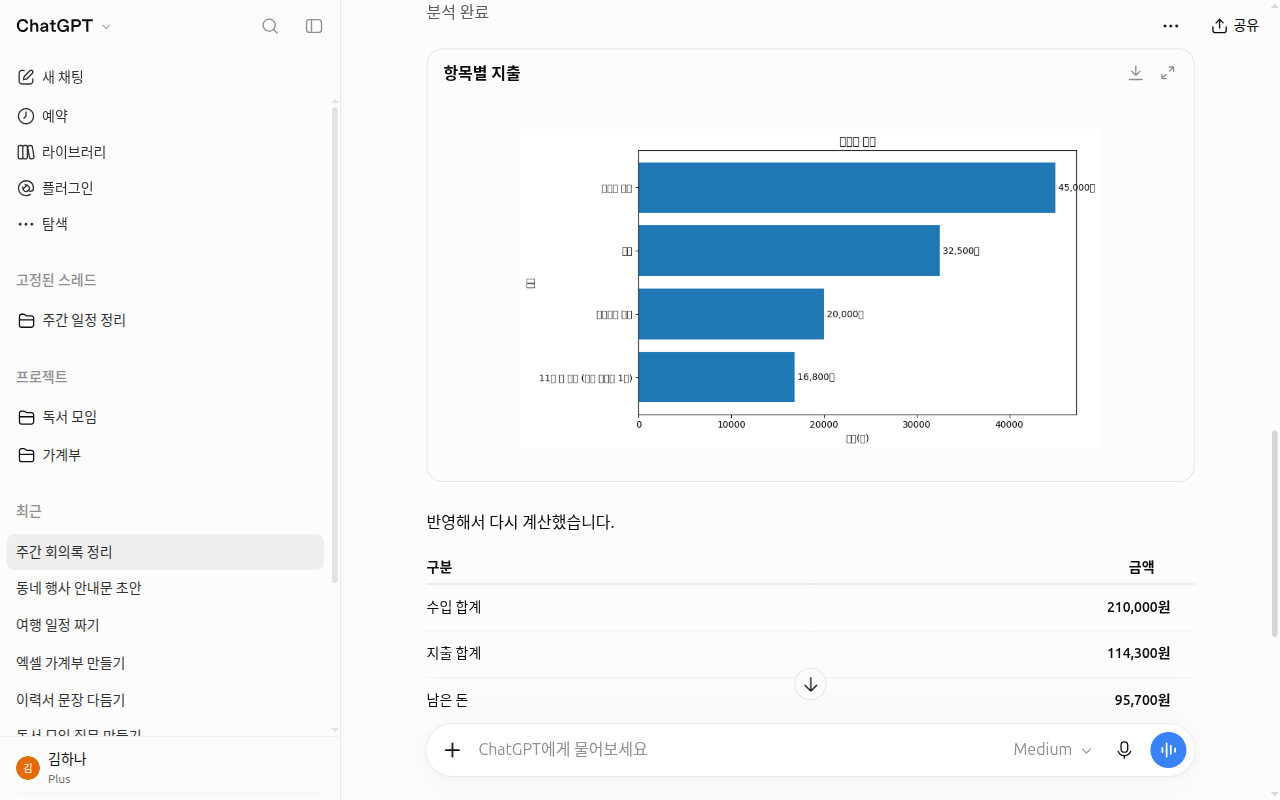1280x800 pixels.
Task: Click the 95,700원 remaining amount cell
Action: pyautogui.click(x=1142, y=700)
